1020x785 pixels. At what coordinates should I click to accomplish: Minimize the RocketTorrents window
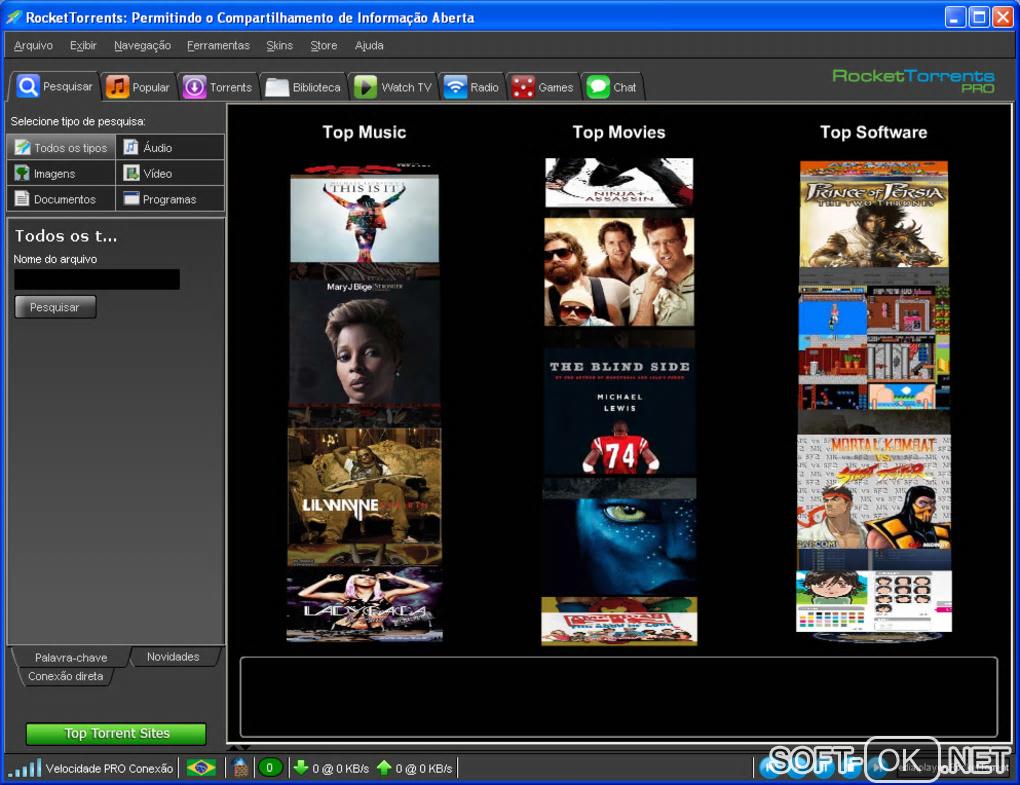(x=955, y=17)
